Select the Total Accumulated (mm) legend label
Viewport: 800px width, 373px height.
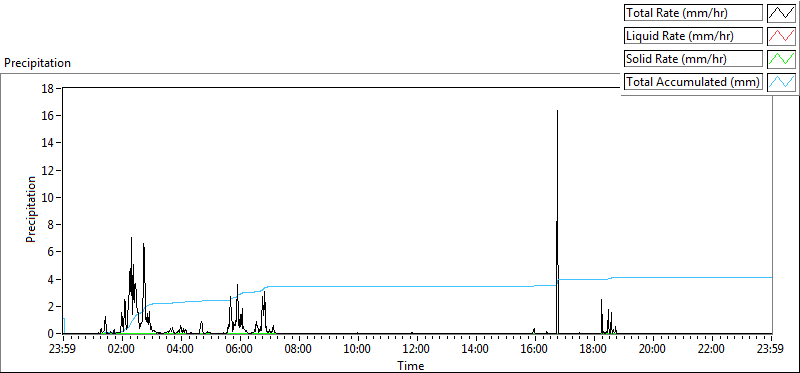pyautogui.click(x=693, y=82)
